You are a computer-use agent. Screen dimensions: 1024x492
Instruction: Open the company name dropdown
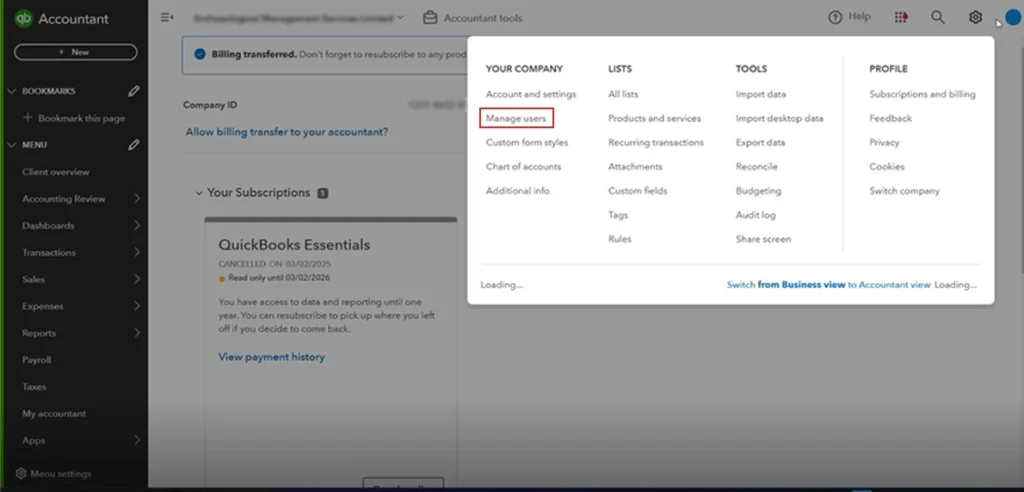pos(400,17)
